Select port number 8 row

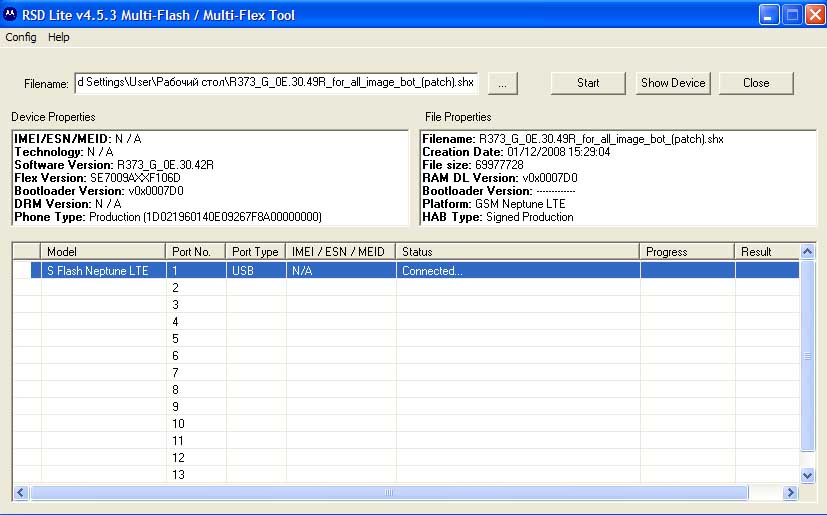[406, 389]
